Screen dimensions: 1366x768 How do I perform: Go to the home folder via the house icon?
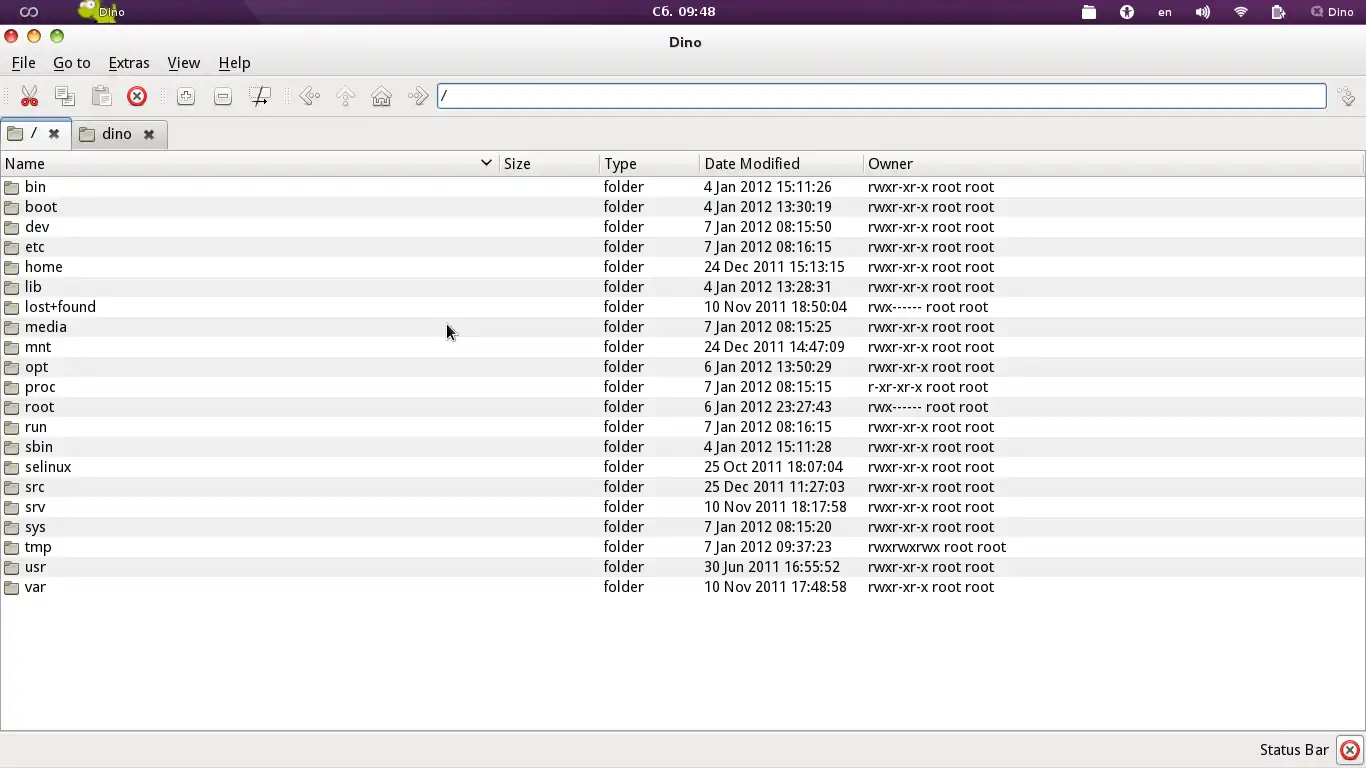point(382,96)
